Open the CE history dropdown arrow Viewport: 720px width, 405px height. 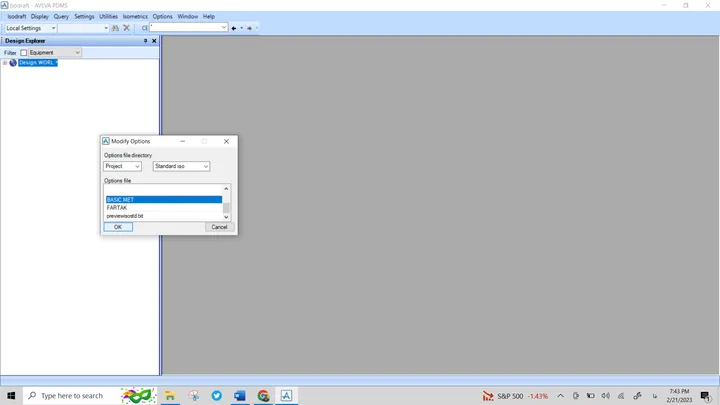[224, 28]
